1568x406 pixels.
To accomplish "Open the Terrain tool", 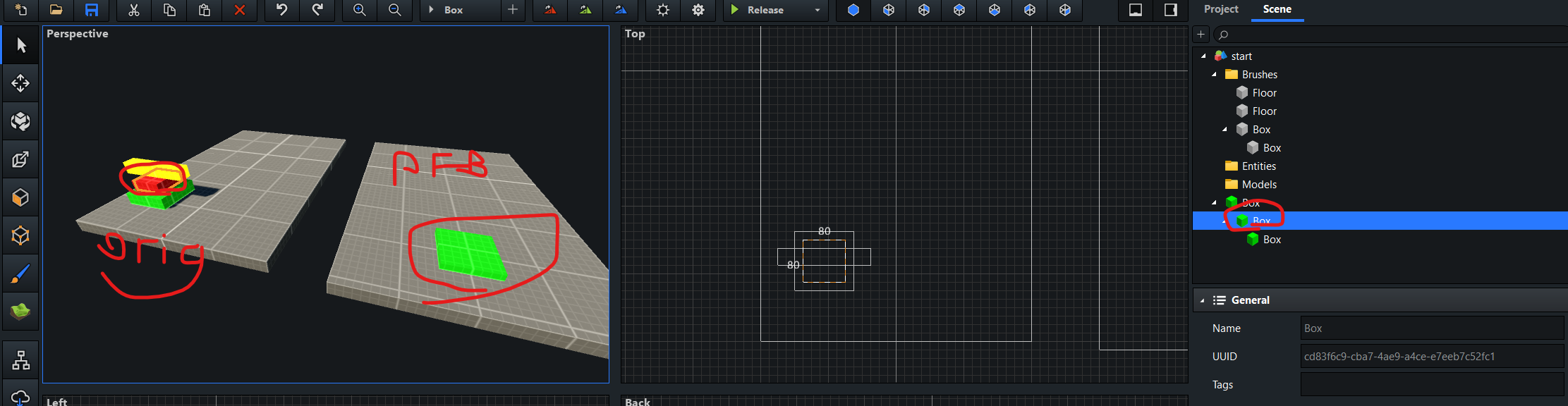I will tap(20, 311).
